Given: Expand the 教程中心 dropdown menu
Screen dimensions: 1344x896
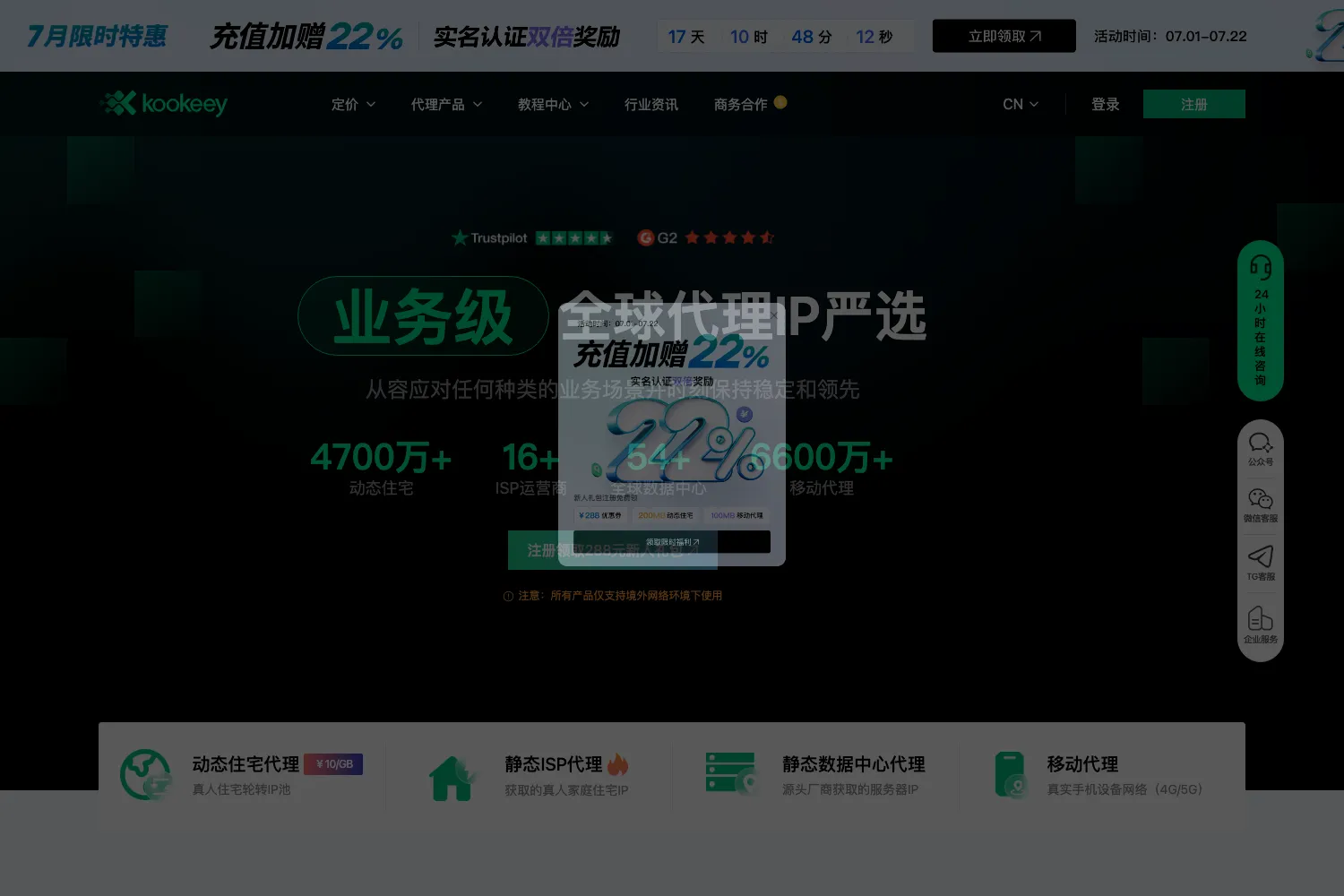Looking at the screenshot, I should point(553,105).
